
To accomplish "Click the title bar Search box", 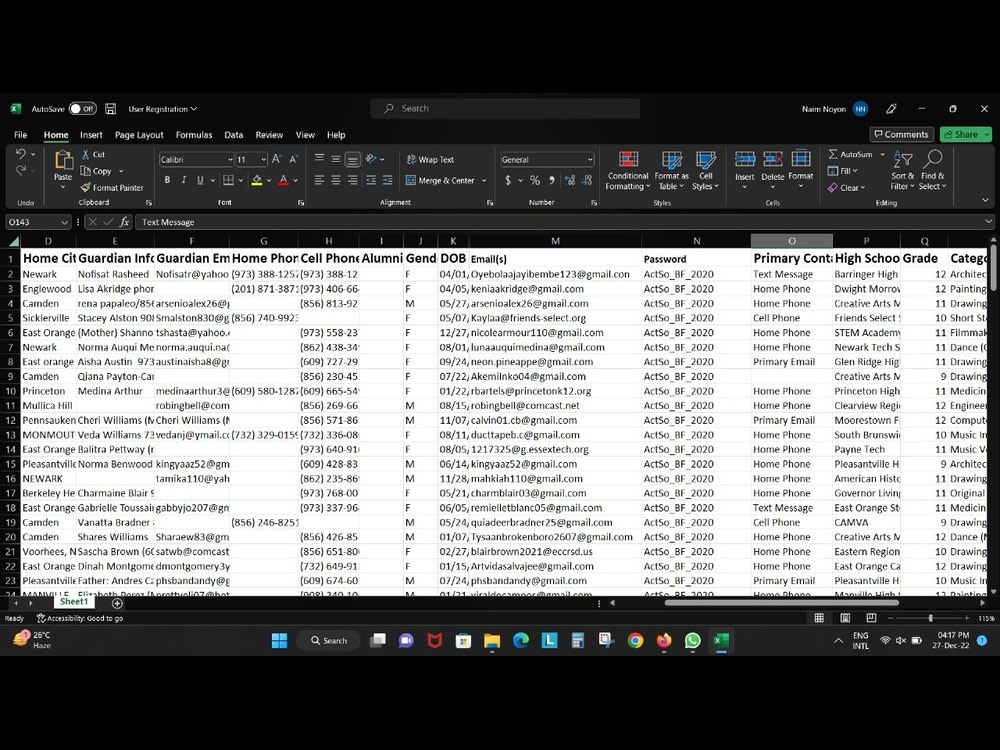I will 505,108.
